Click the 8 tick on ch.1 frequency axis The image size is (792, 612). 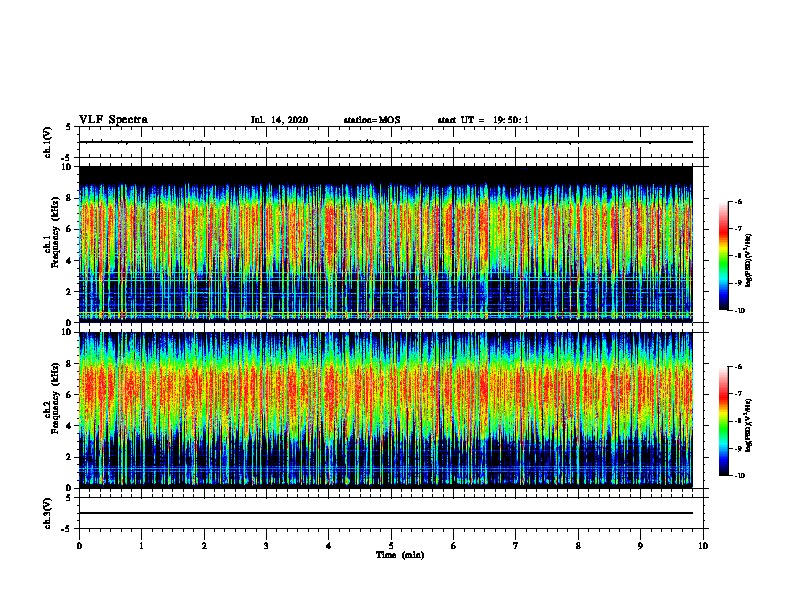[x=70, y=198]
